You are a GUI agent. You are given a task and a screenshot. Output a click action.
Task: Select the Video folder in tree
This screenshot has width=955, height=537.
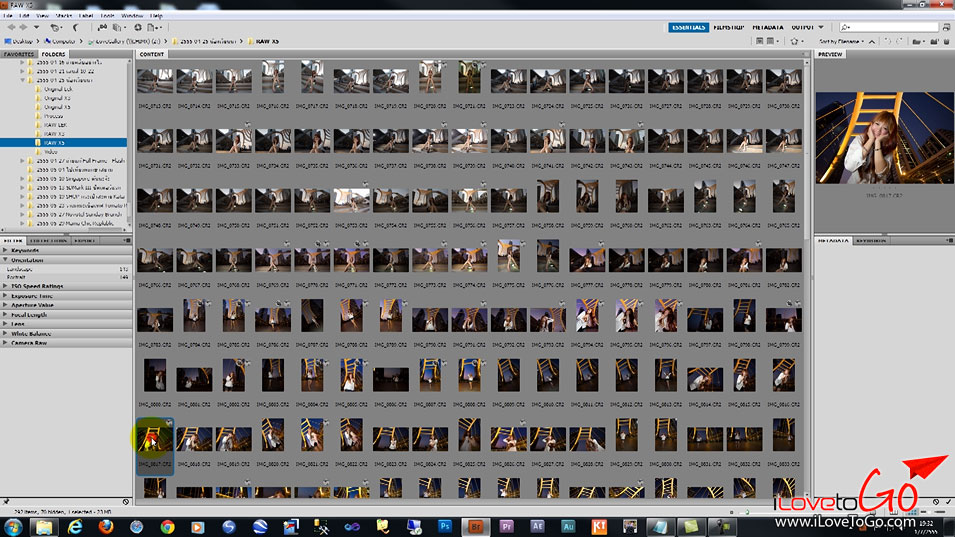pos(51,152)
